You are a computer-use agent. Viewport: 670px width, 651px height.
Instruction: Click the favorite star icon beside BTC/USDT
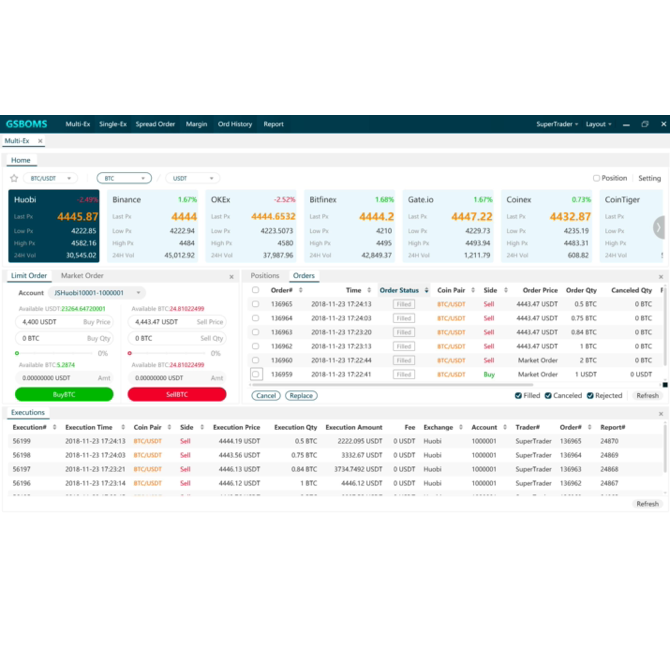(x=14, y=179)
